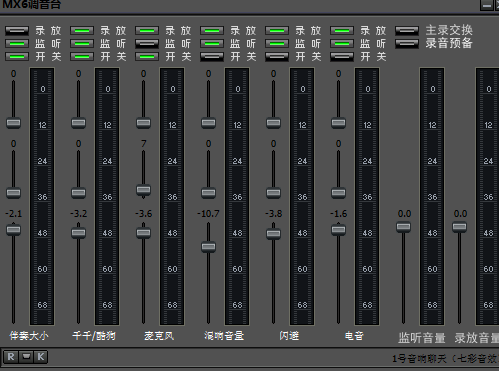
Task: Toggle 监听 on the 伴奏大小 channel
Action: click(x=17, y=44)
